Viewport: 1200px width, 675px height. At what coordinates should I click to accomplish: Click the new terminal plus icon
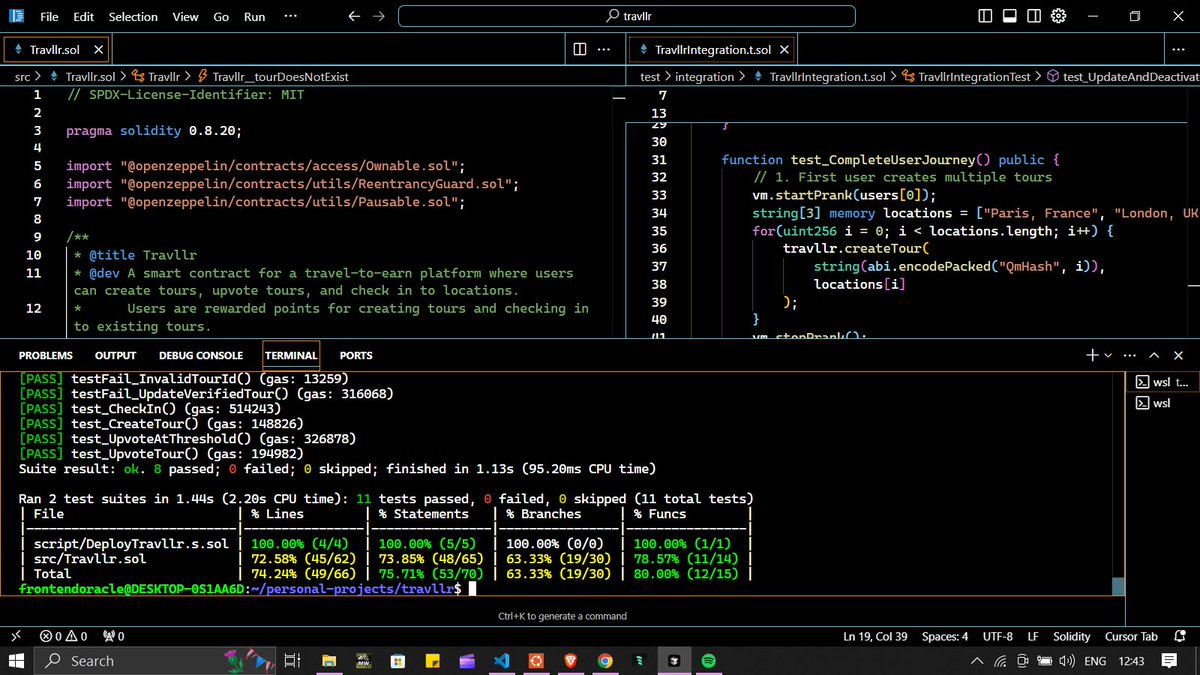(1092, 355)
